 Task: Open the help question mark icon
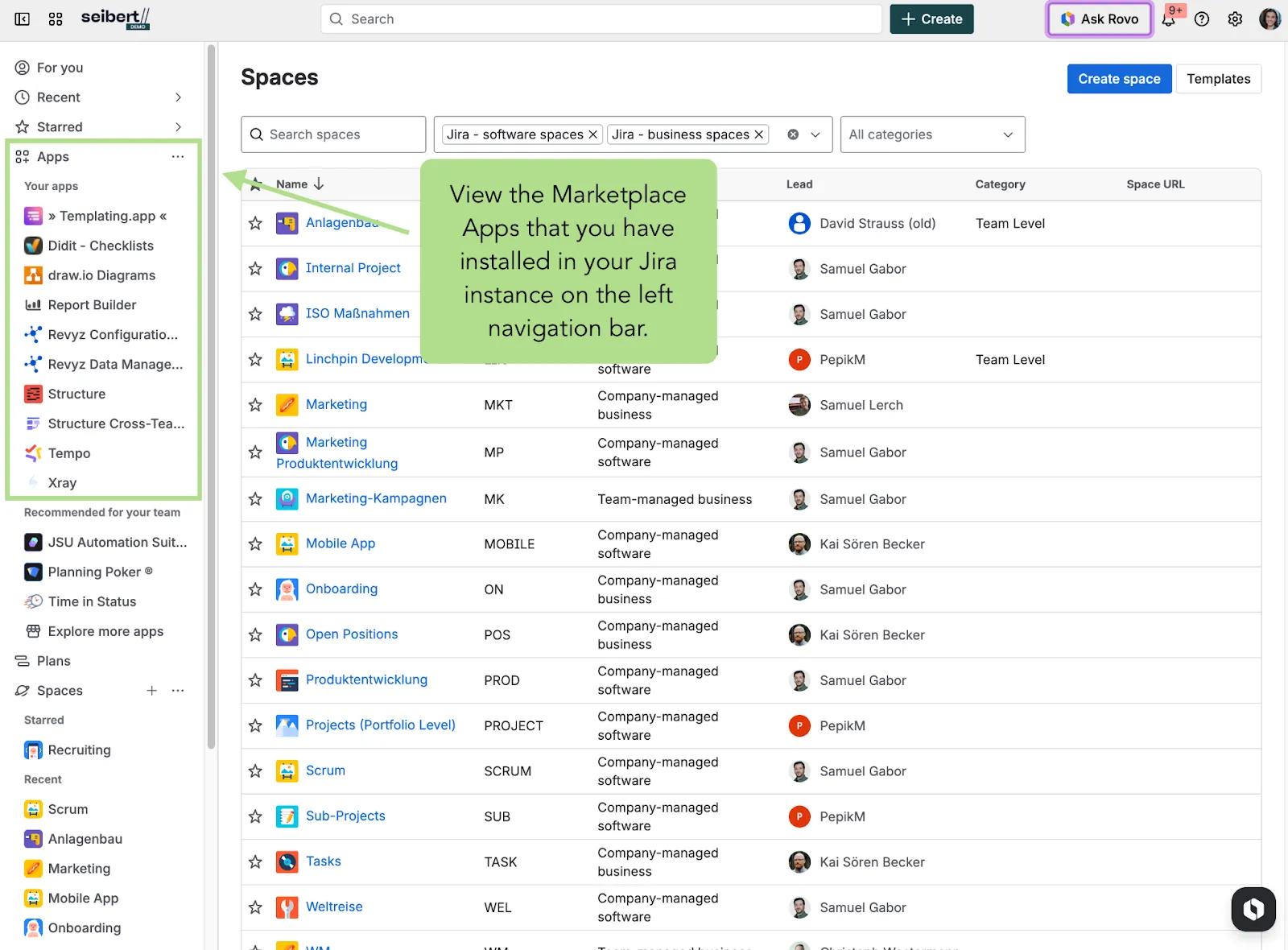tap(1202, 19)
